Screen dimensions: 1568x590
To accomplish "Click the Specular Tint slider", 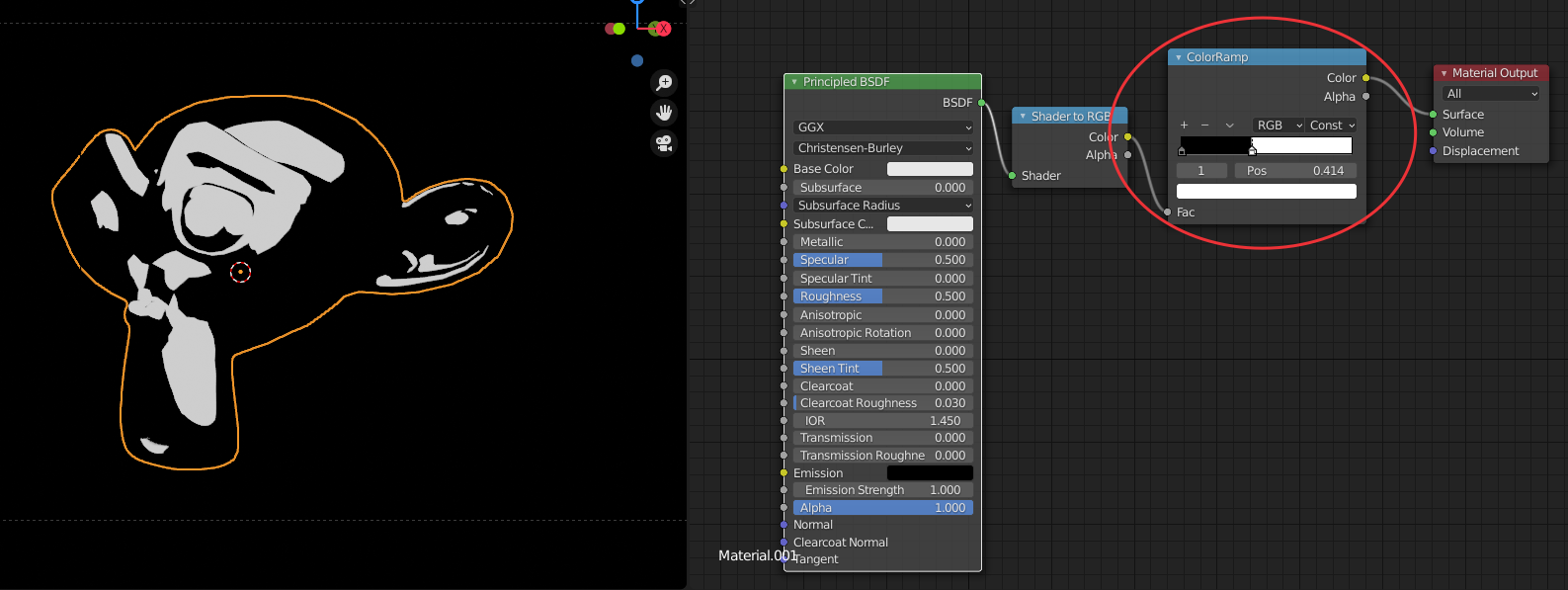I will 883,279.
